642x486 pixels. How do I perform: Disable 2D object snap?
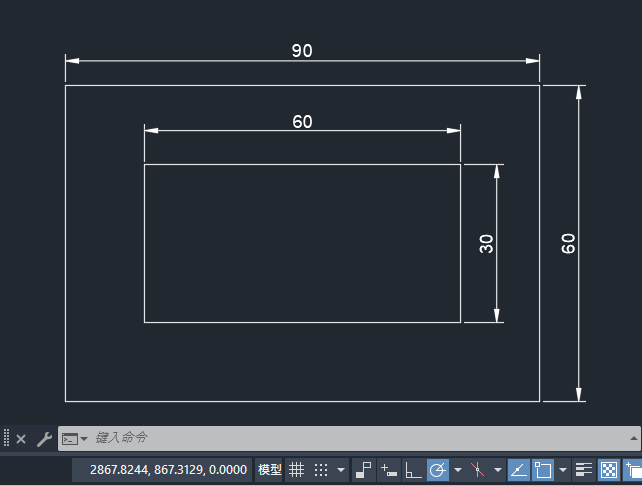tap(543, 470)
